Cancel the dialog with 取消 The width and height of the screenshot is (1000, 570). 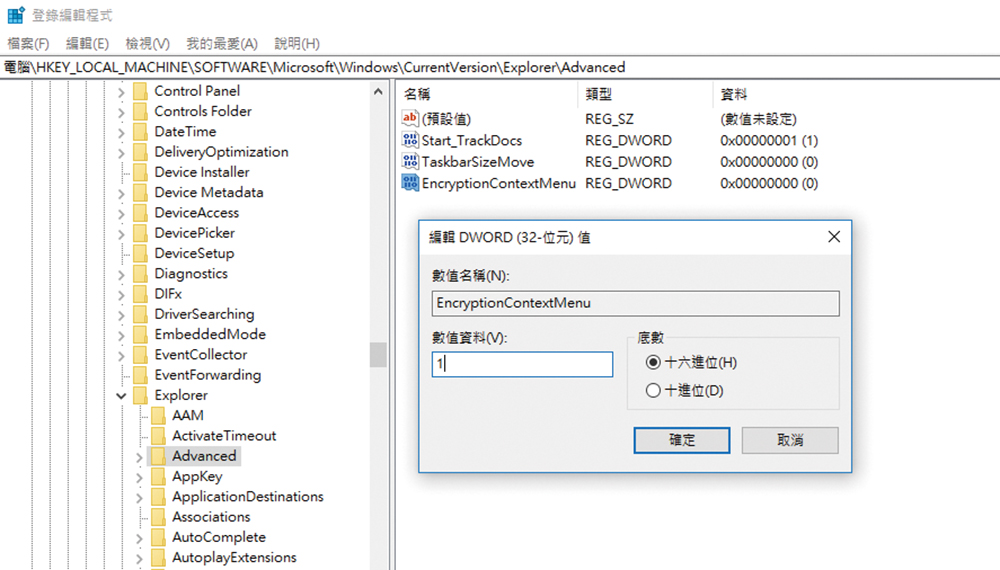coord(790,440)
